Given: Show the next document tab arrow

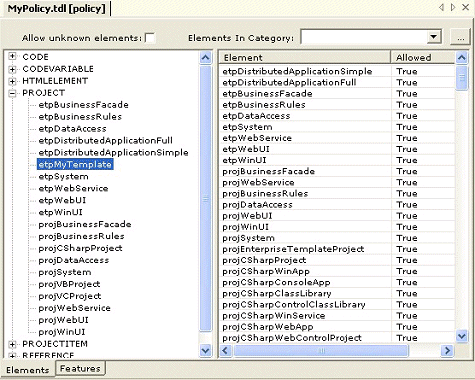Looking at the screenshot, I should pyautogui.click(x=453, y=7).
